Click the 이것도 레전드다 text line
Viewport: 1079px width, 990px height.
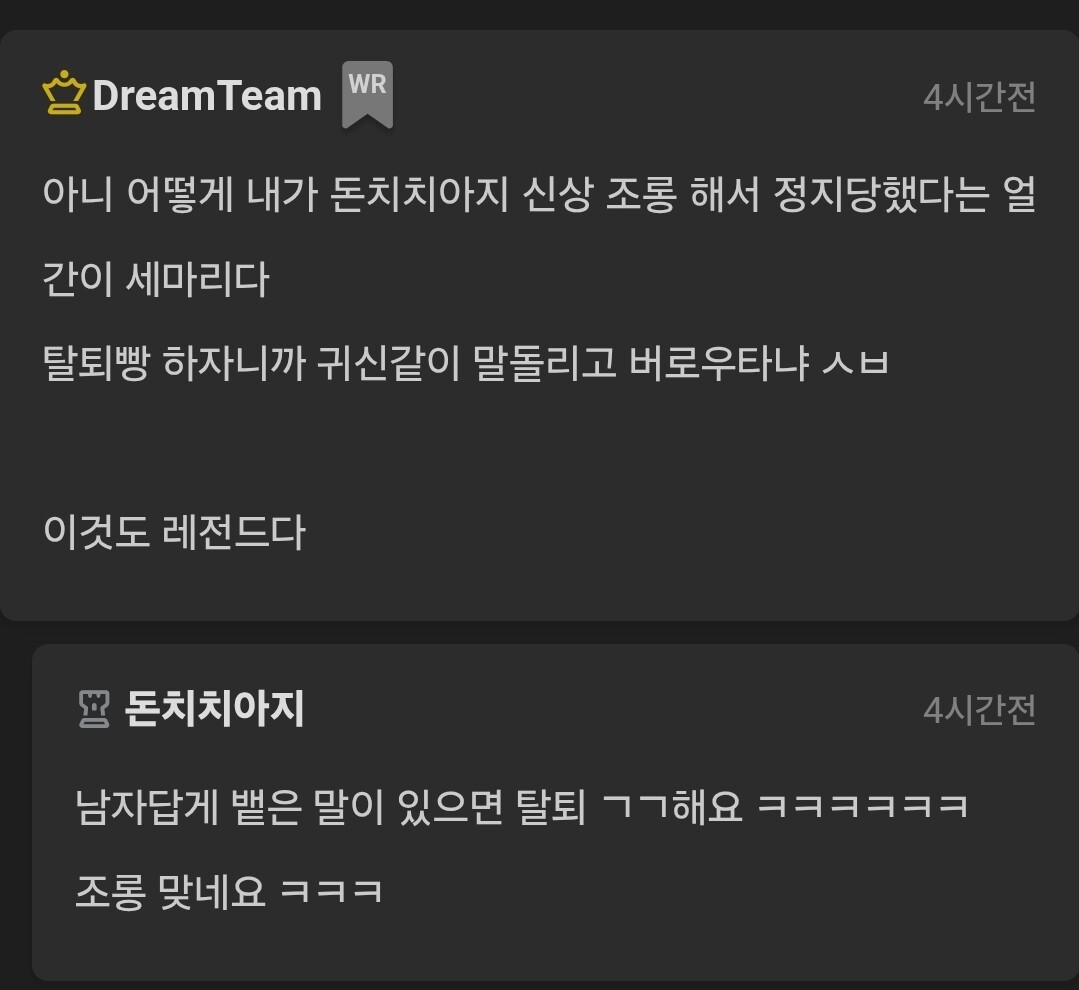click(x=174, y=532)
